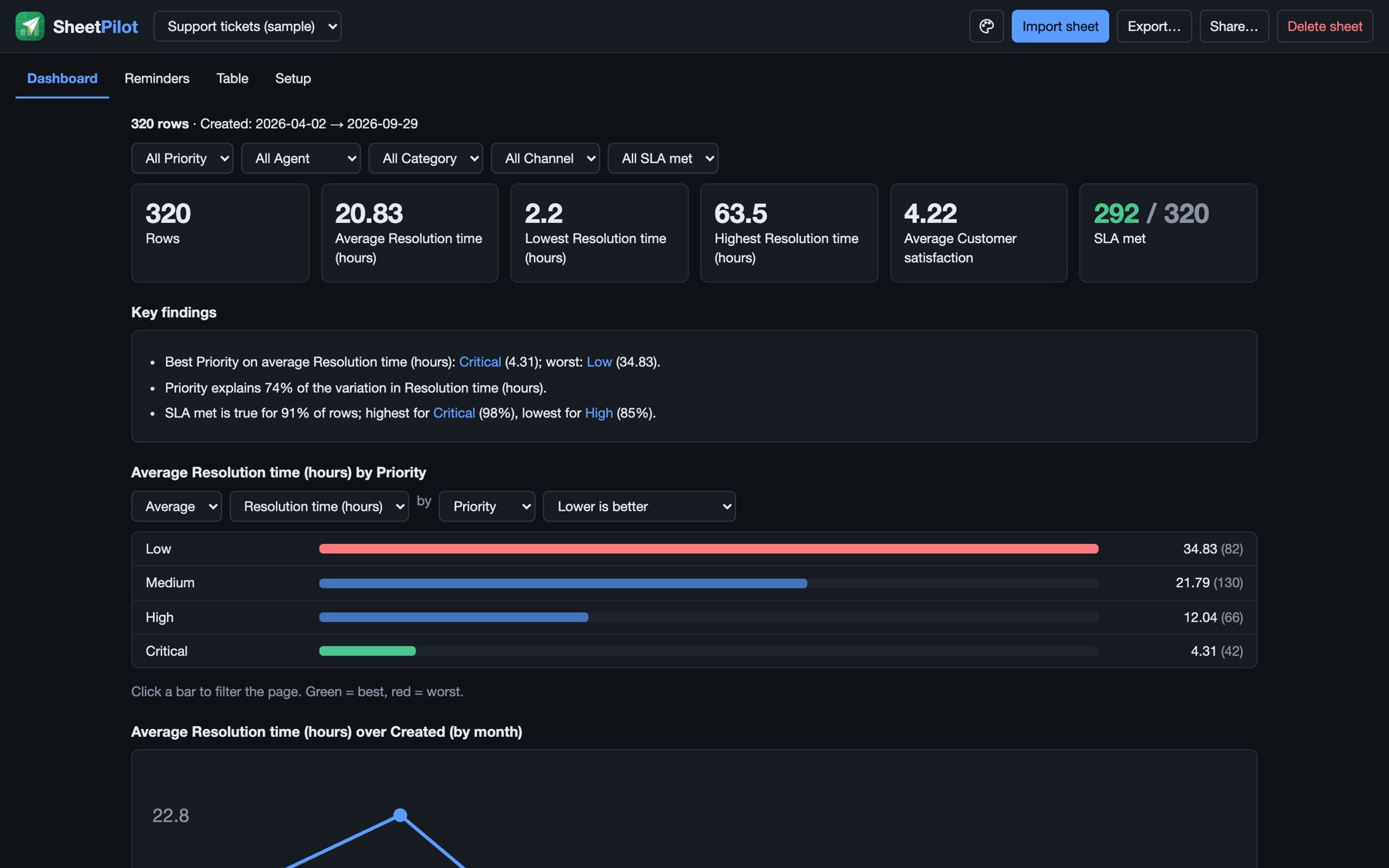Go to the Setup tab
This screenshot has width=1389, height=868.
[x=292, y=78]
